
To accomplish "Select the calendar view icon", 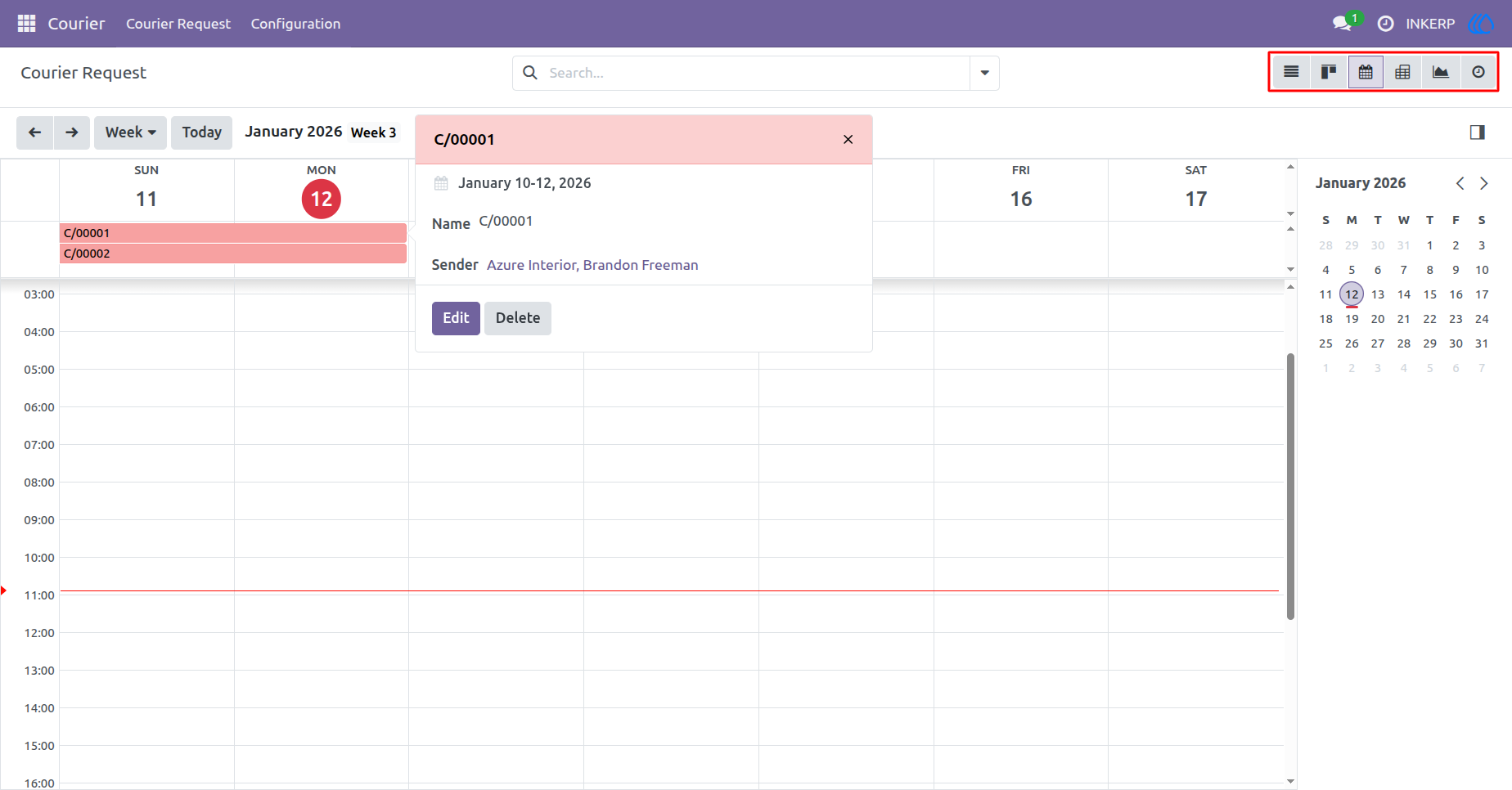I will [x=1366, y=72].
